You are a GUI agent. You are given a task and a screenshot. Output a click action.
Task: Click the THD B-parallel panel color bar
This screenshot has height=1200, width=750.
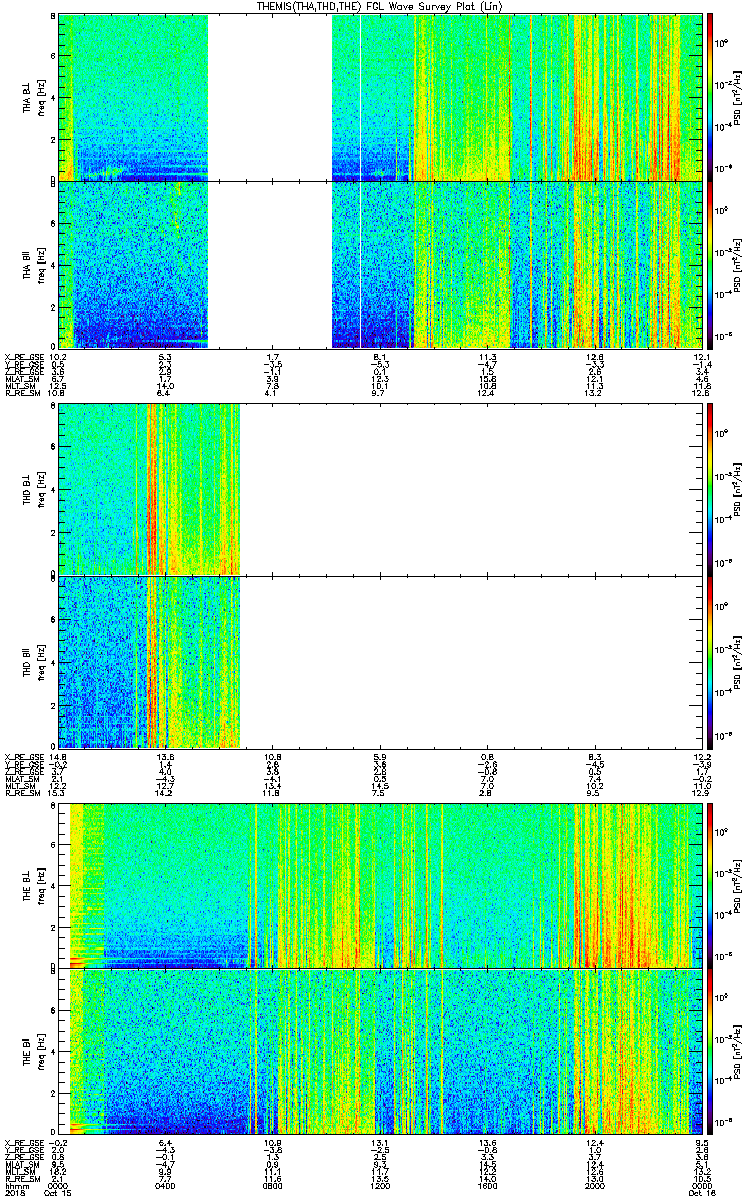(709, 661)
